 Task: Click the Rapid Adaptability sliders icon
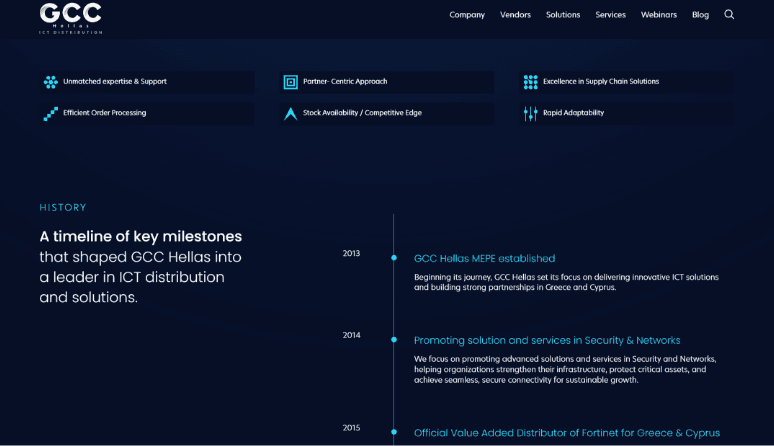[530, 114]
